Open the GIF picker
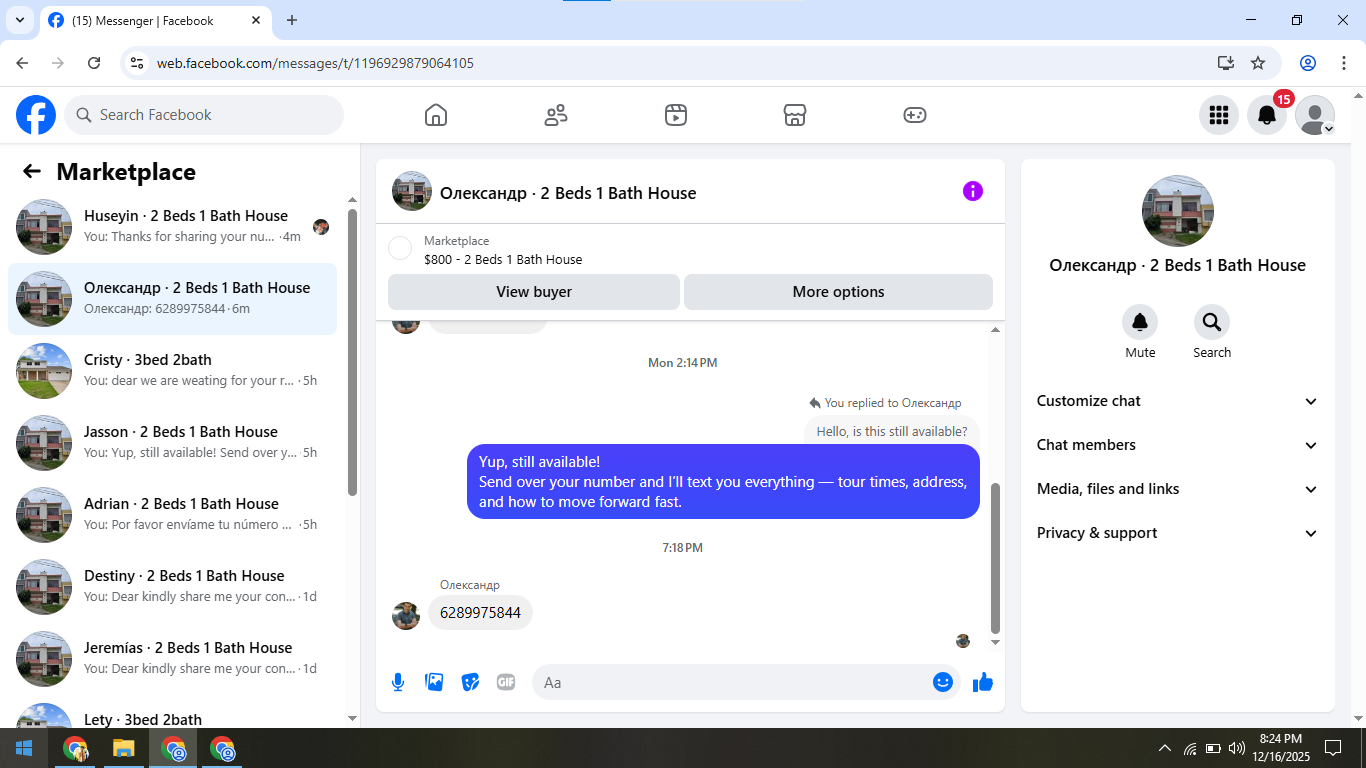Screen dimensions: 1366x768 [x=506, y=682]
